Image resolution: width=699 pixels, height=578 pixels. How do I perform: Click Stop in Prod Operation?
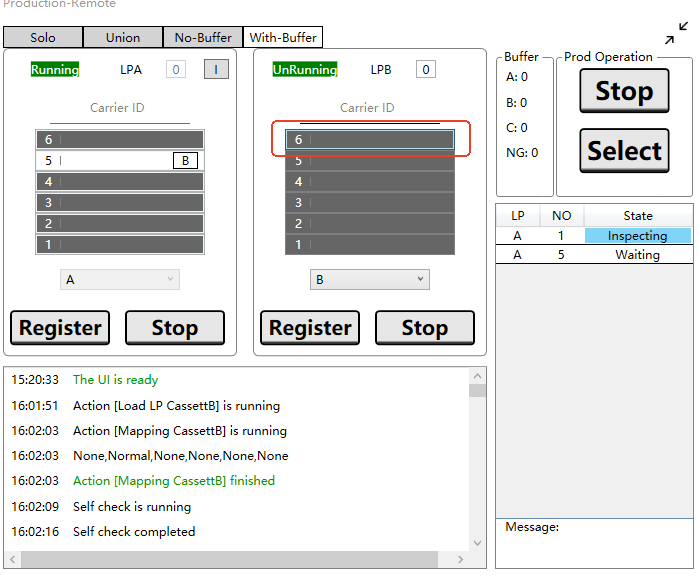625,91
